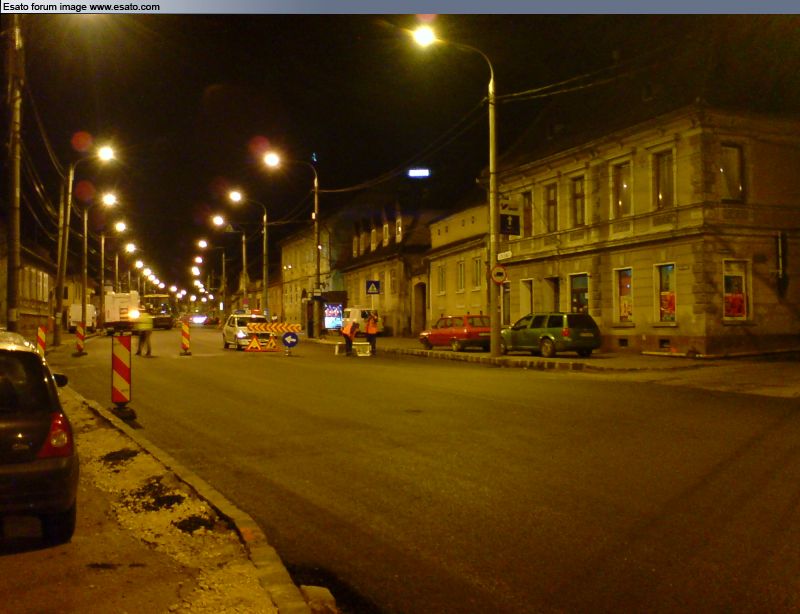Click the 'Esato forum image www.esato.com' title text
This screenshot has height=614, width=800.
81,7
